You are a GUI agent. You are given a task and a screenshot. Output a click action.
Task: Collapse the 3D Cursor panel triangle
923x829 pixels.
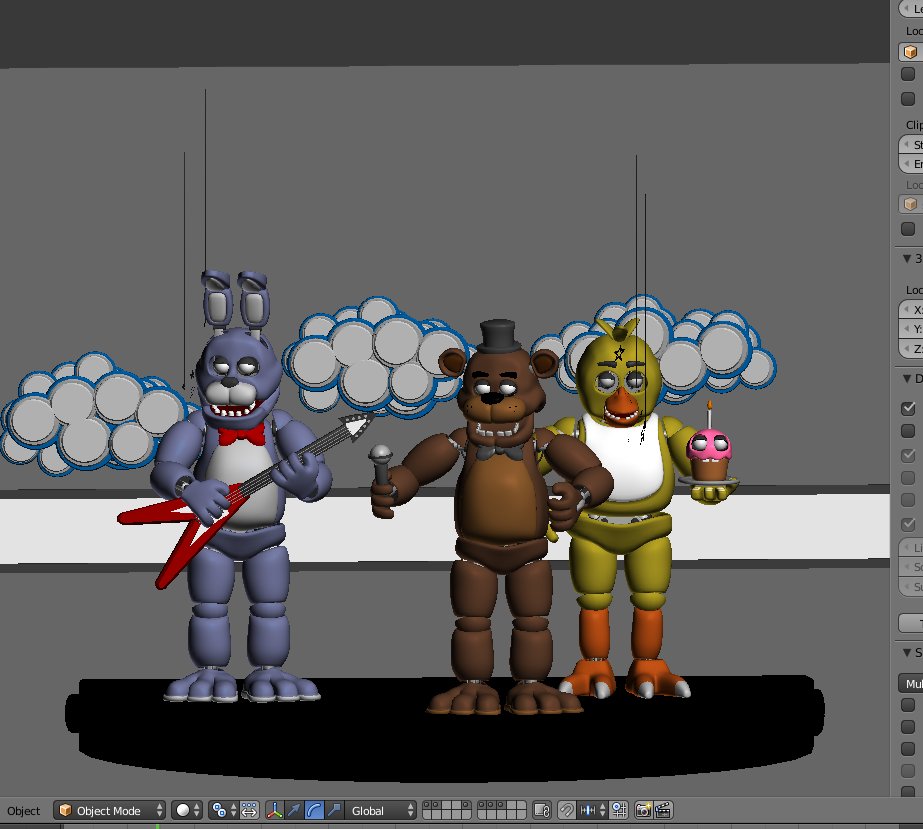point(907,258)
